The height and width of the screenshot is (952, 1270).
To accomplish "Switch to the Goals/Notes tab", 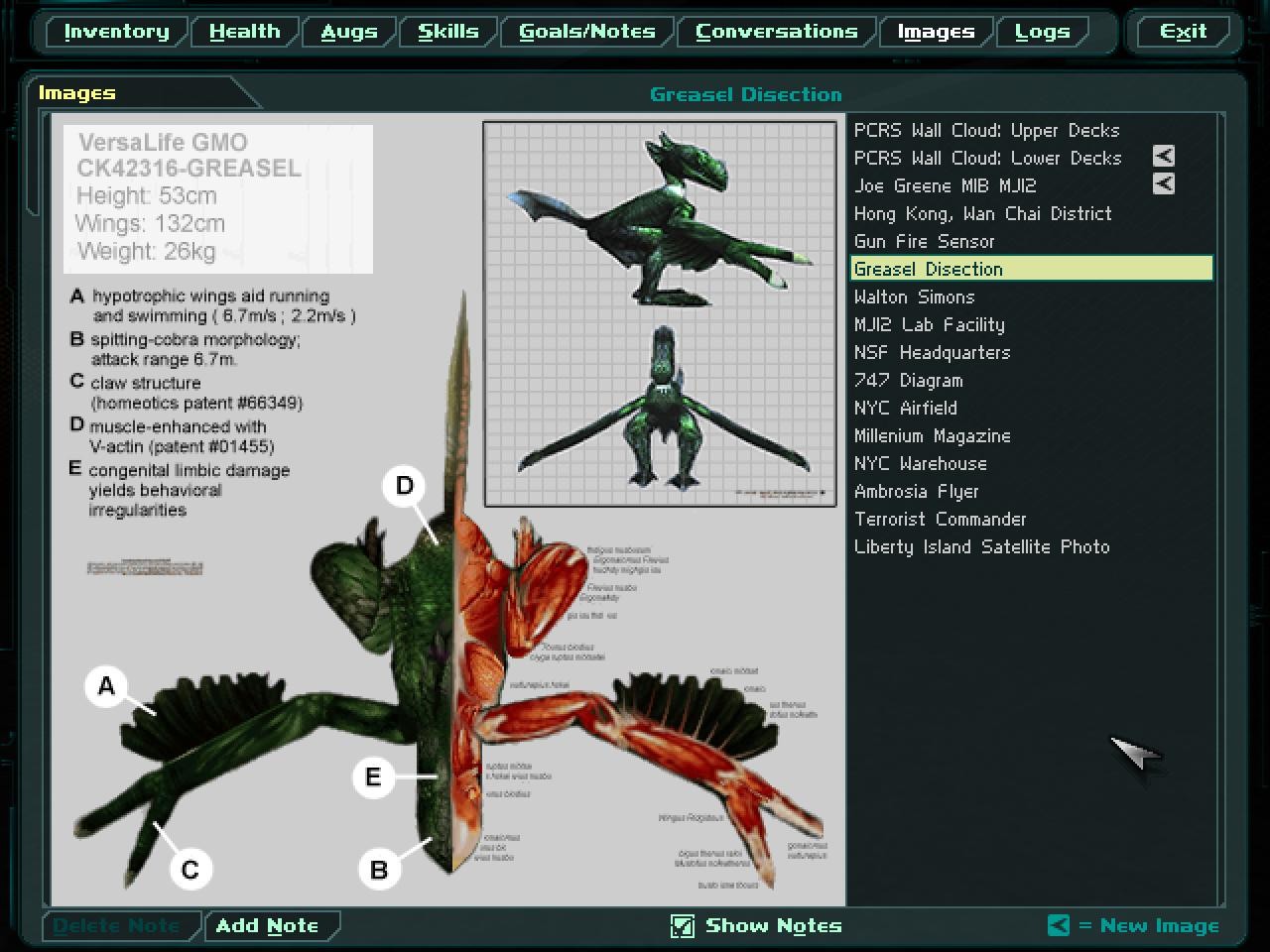I will pos(587,32).
